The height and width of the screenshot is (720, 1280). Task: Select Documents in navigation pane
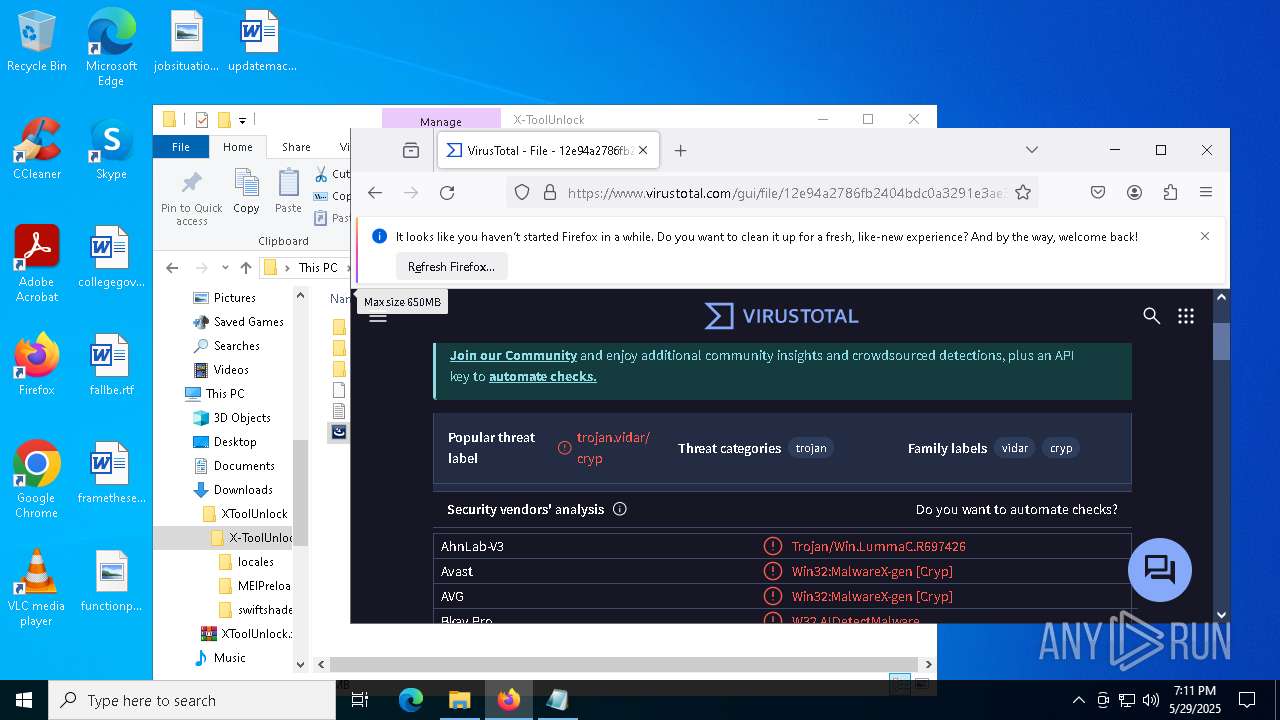[x=244, y=466]
